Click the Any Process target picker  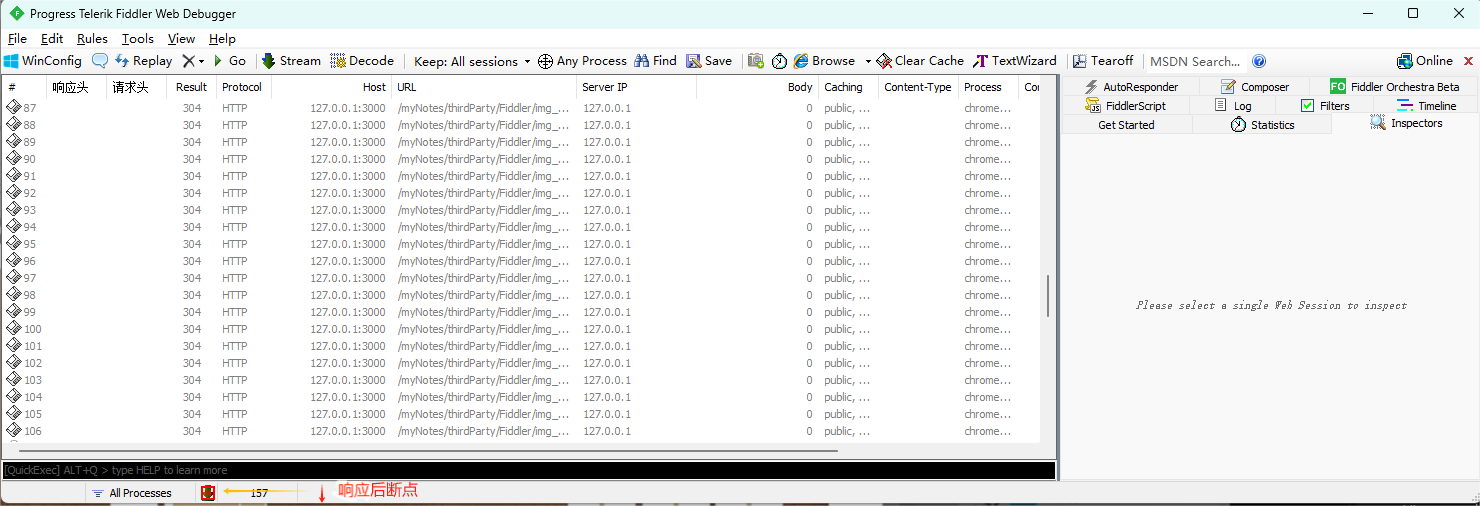click(582, 61)
